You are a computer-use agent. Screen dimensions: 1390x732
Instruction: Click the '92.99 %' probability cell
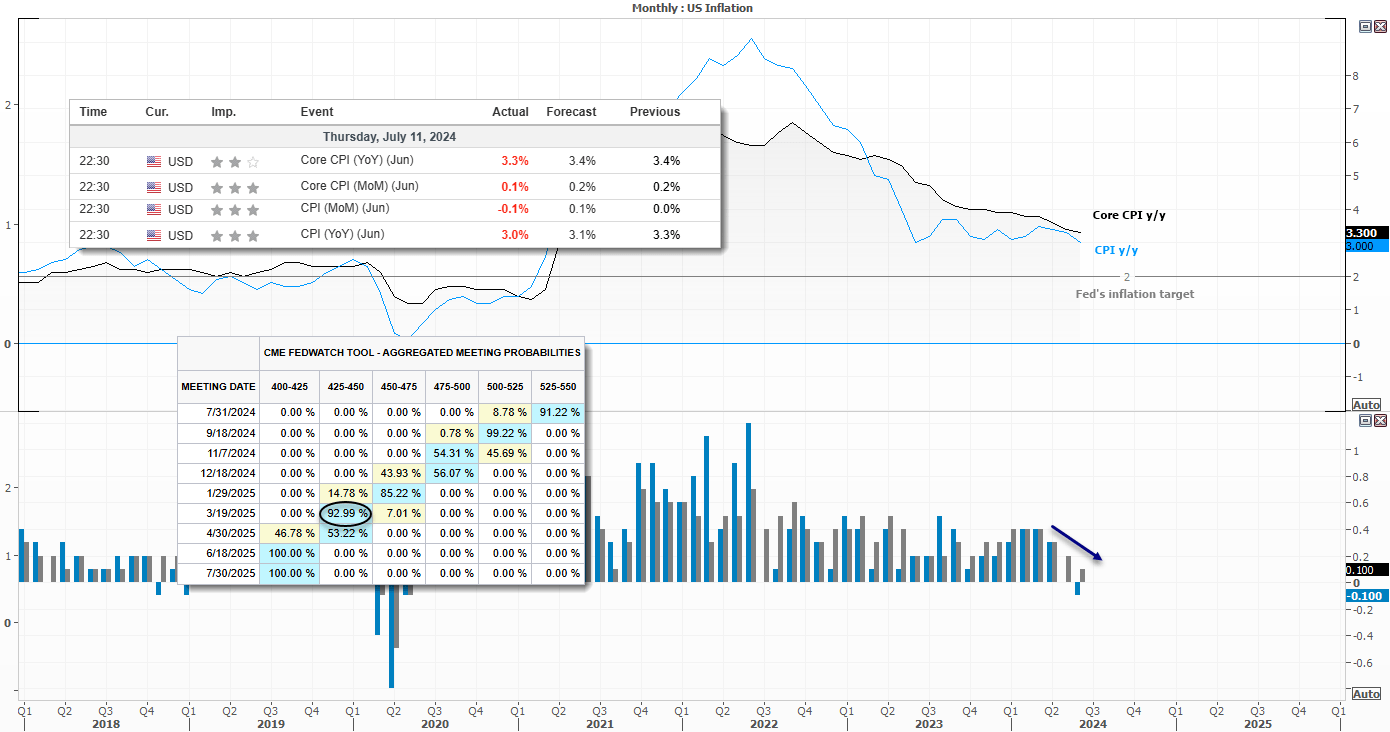point(346,513)
